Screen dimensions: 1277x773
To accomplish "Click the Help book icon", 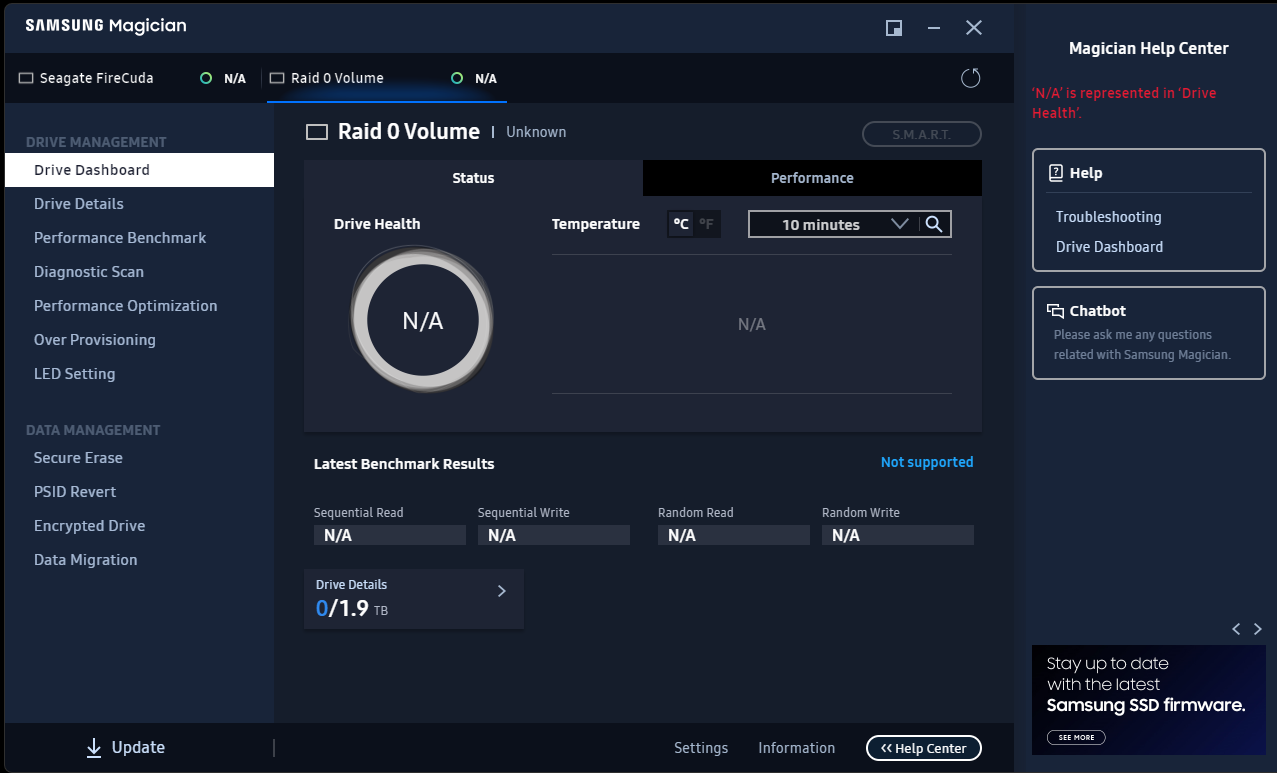I will [x=1055, y=173].
